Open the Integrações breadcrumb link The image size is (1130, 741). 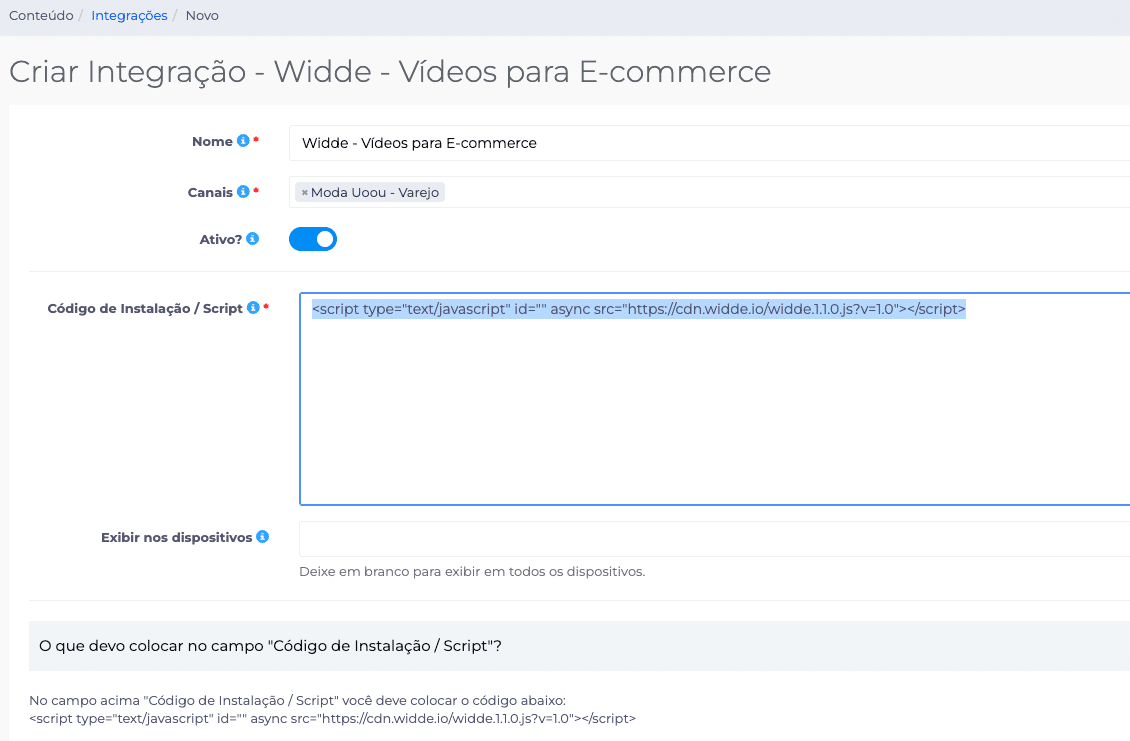click(129, 15)
